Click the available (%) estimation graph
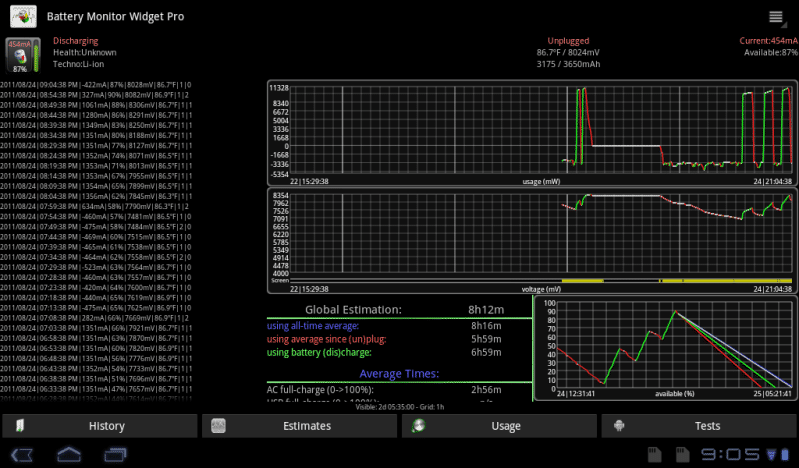This screenshot has height=468, width=799. coord(666,348)
